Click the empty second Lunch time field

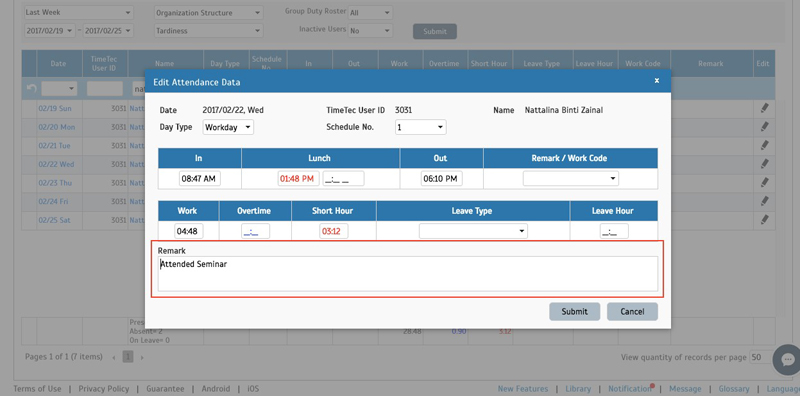click(343, 179)
